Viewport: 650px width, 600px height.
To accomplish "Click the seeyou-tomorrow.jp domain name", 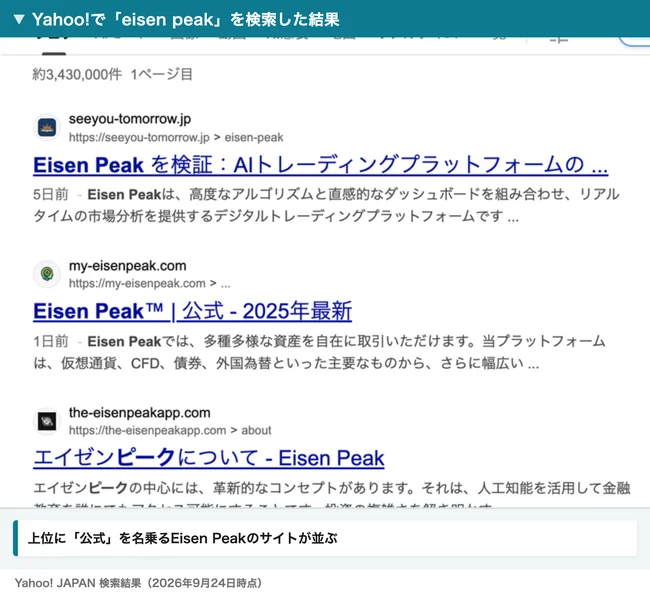I will pyautogui.click(x=130, y=119).
